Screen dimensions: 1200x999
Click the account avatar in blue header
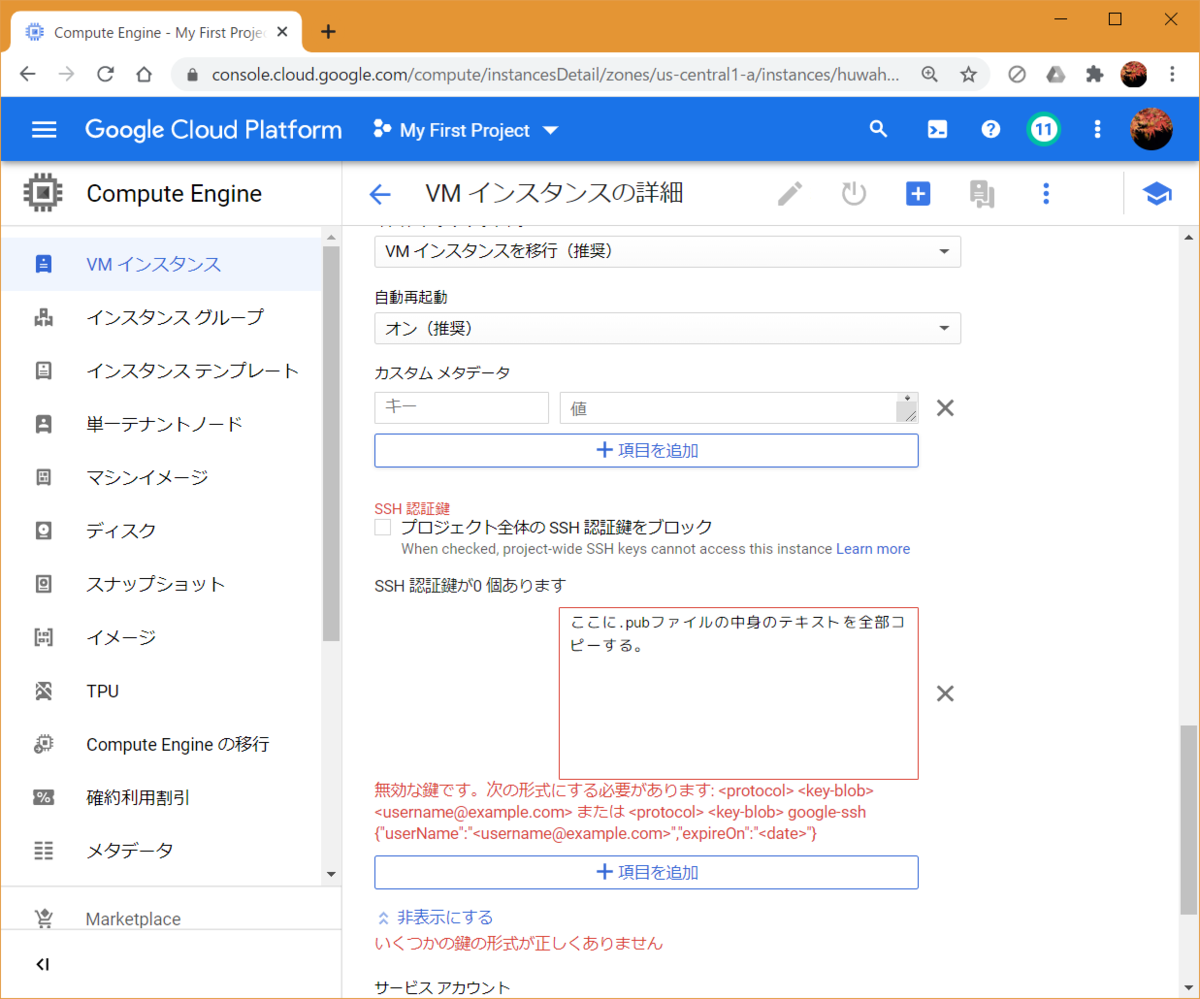[x=1151, y=130]
